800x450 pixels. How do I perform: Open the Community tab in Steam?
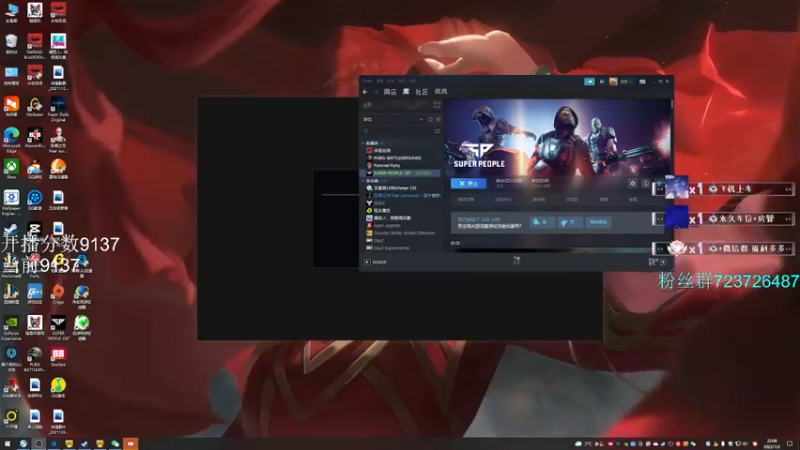click(x=421, y=92)
